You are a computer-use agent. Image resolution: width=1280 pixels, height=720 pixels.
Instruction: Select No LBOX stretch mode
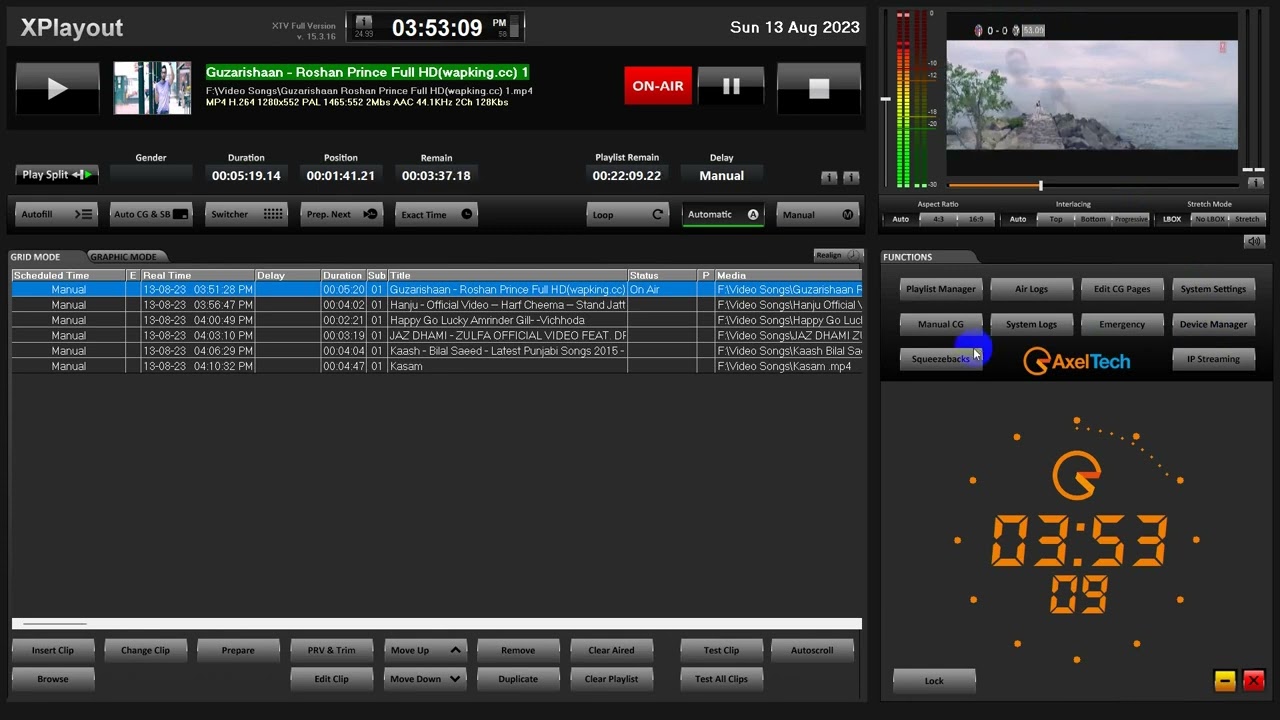(x=1209, y=219)
